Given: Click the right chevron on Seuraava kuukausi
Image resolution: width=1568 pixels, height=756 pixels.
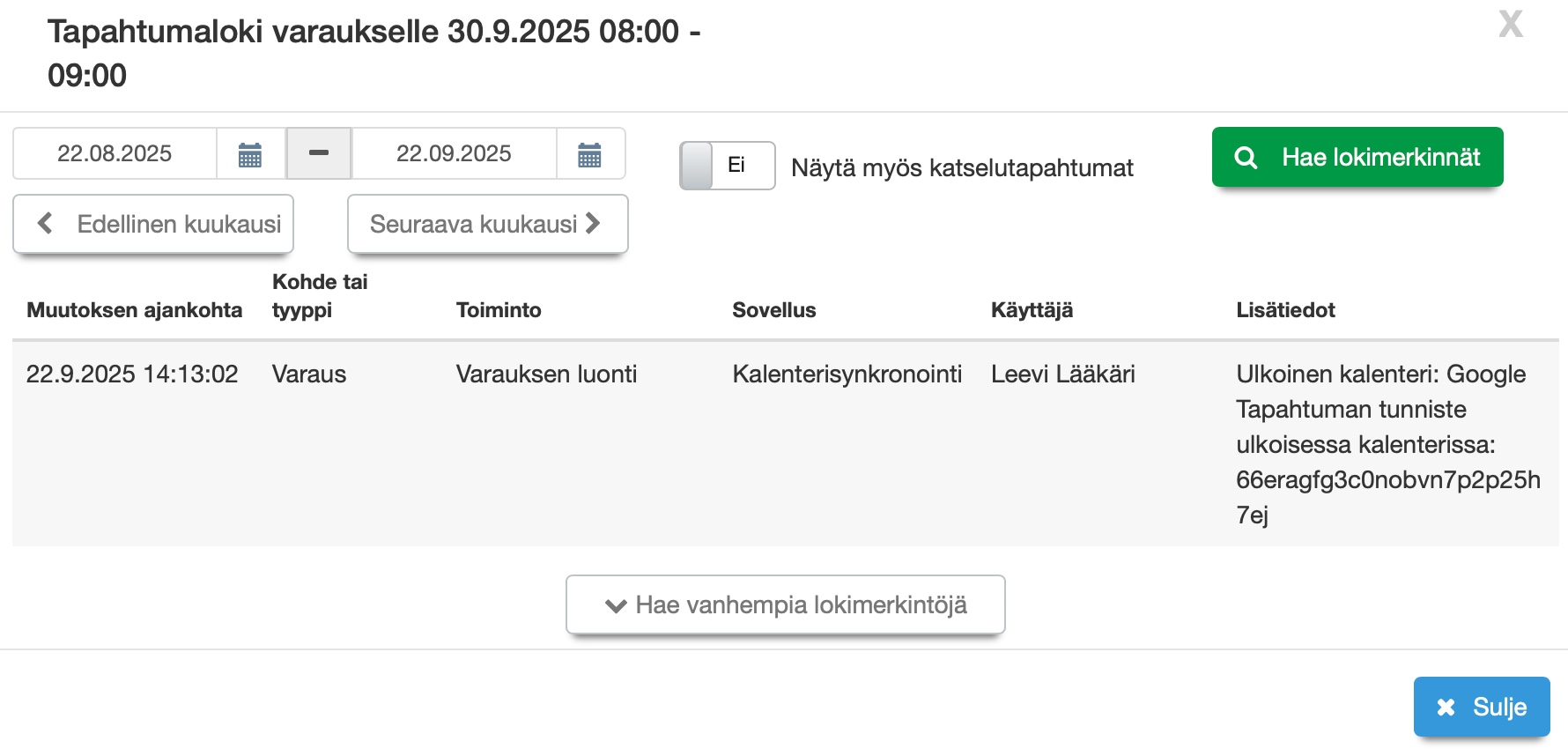Looking at the screenshot, I should tap(594, 224).
